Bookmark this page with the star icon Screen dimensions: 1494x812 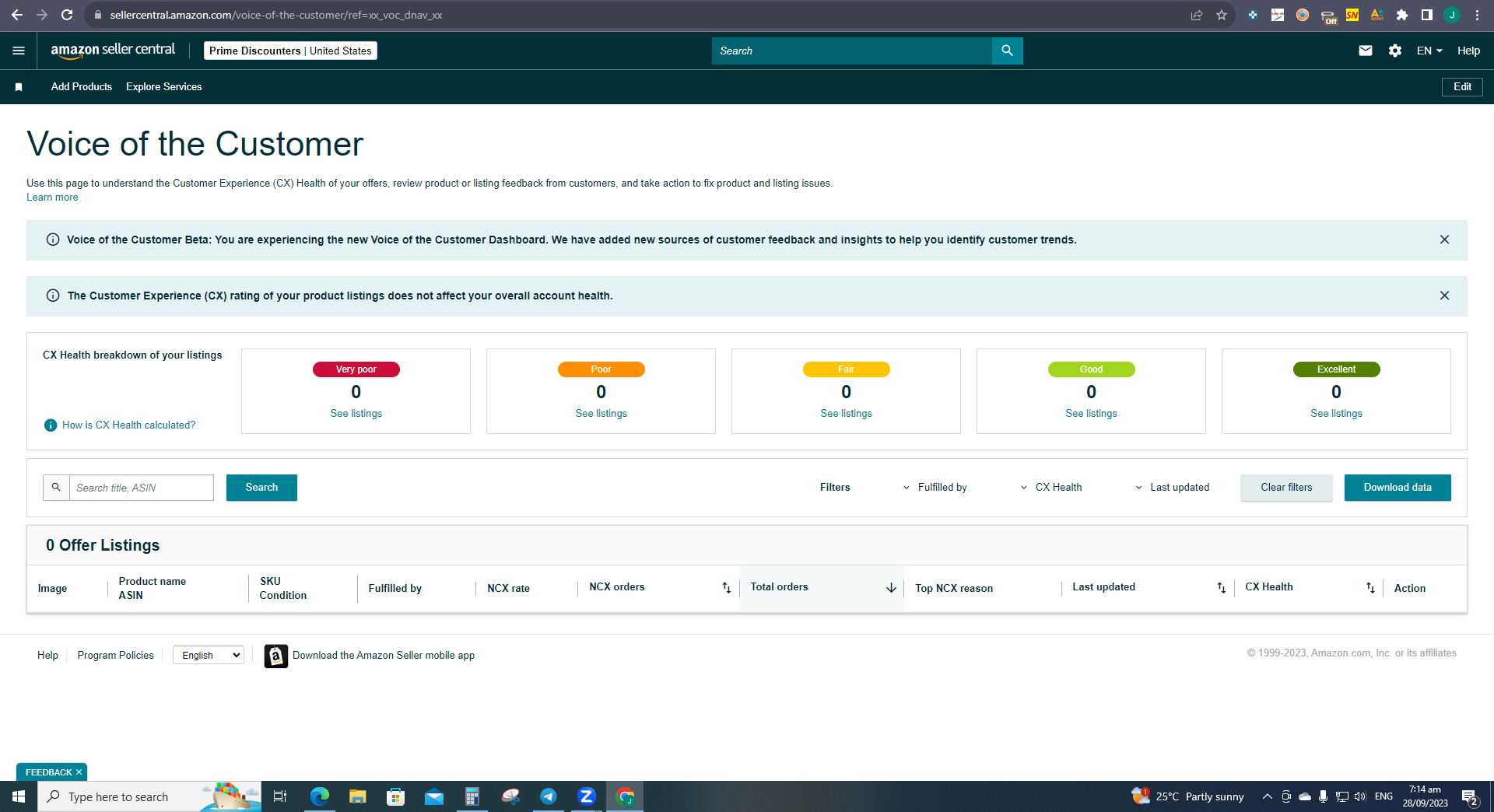(x=1222, y=15)
